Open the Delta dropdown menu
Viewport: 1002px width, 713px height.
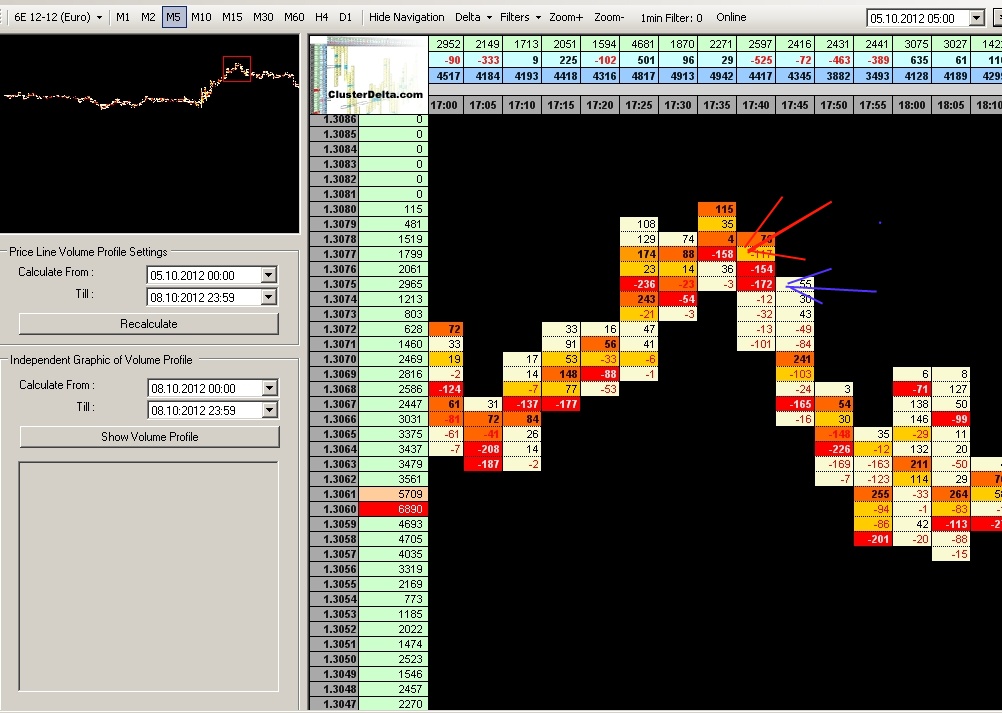[474, 17]
